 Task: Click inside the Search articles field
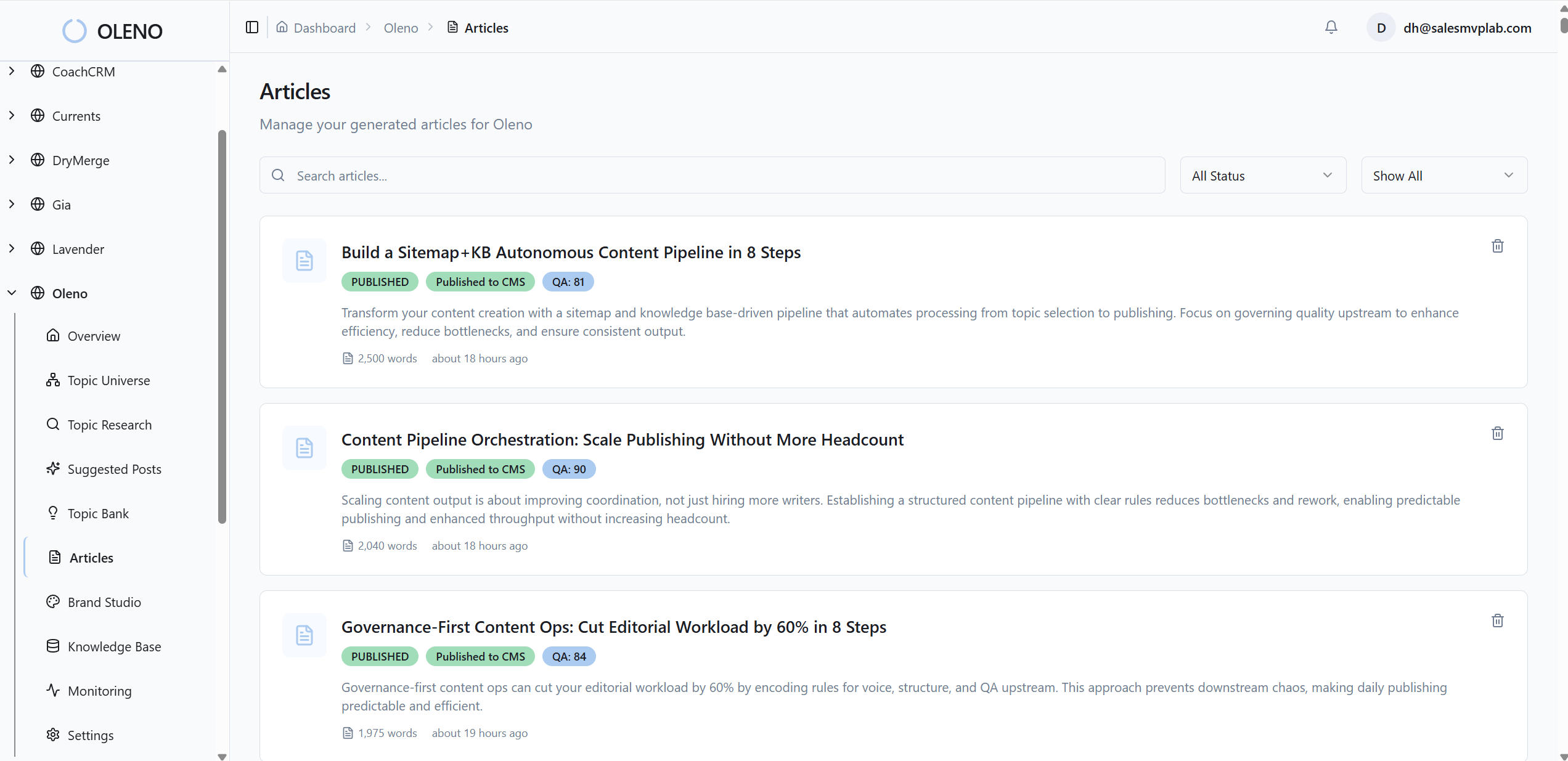[x=616, y=175]
